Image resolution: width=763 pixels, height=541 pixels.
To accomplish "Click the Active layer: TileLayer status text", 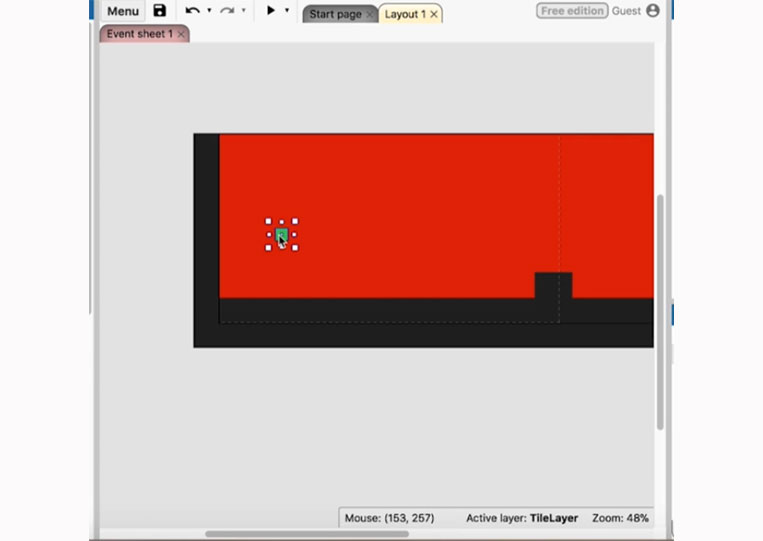I will 522,518.
